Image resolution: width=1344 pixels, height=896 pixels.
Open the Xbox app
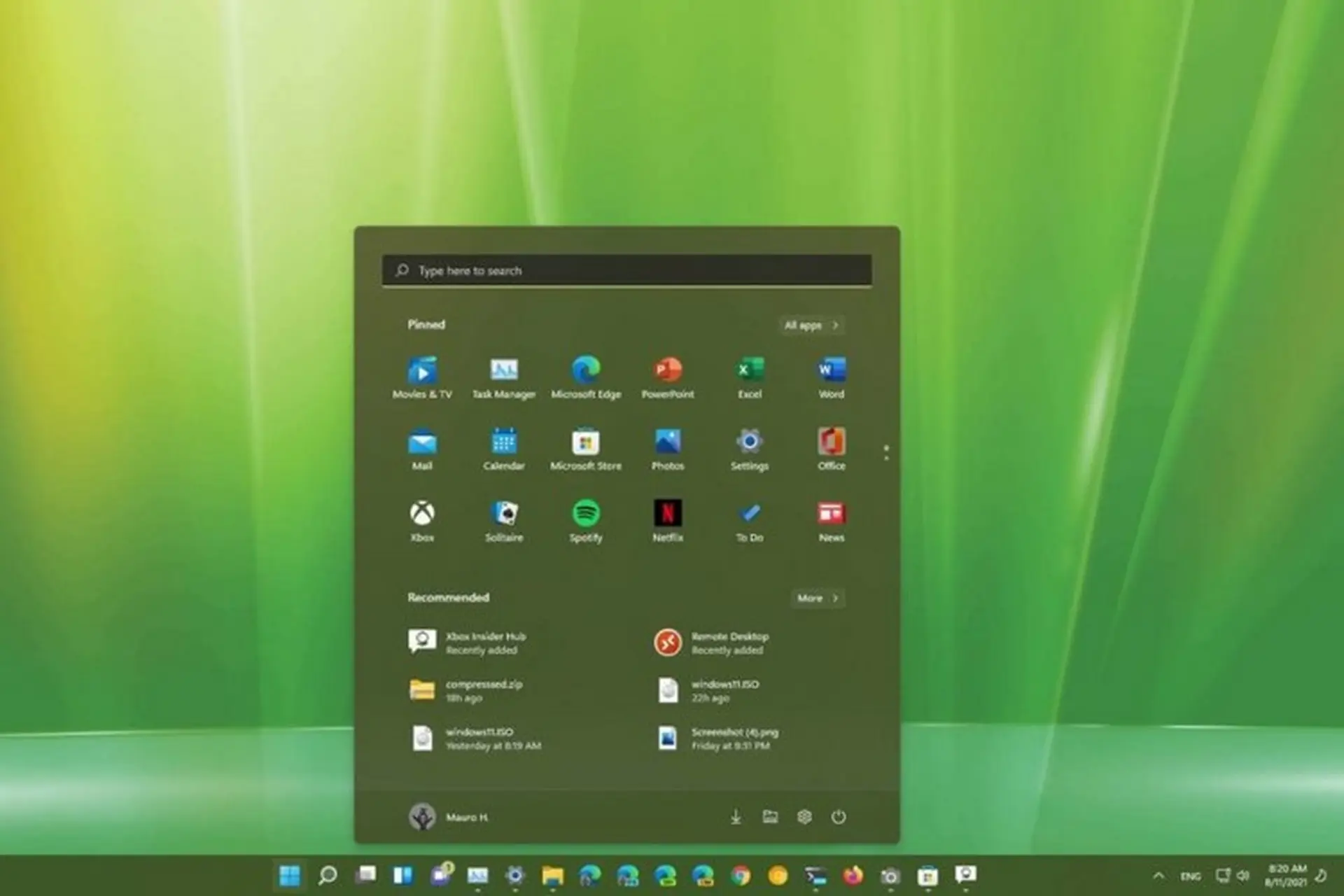click(422, 521)
